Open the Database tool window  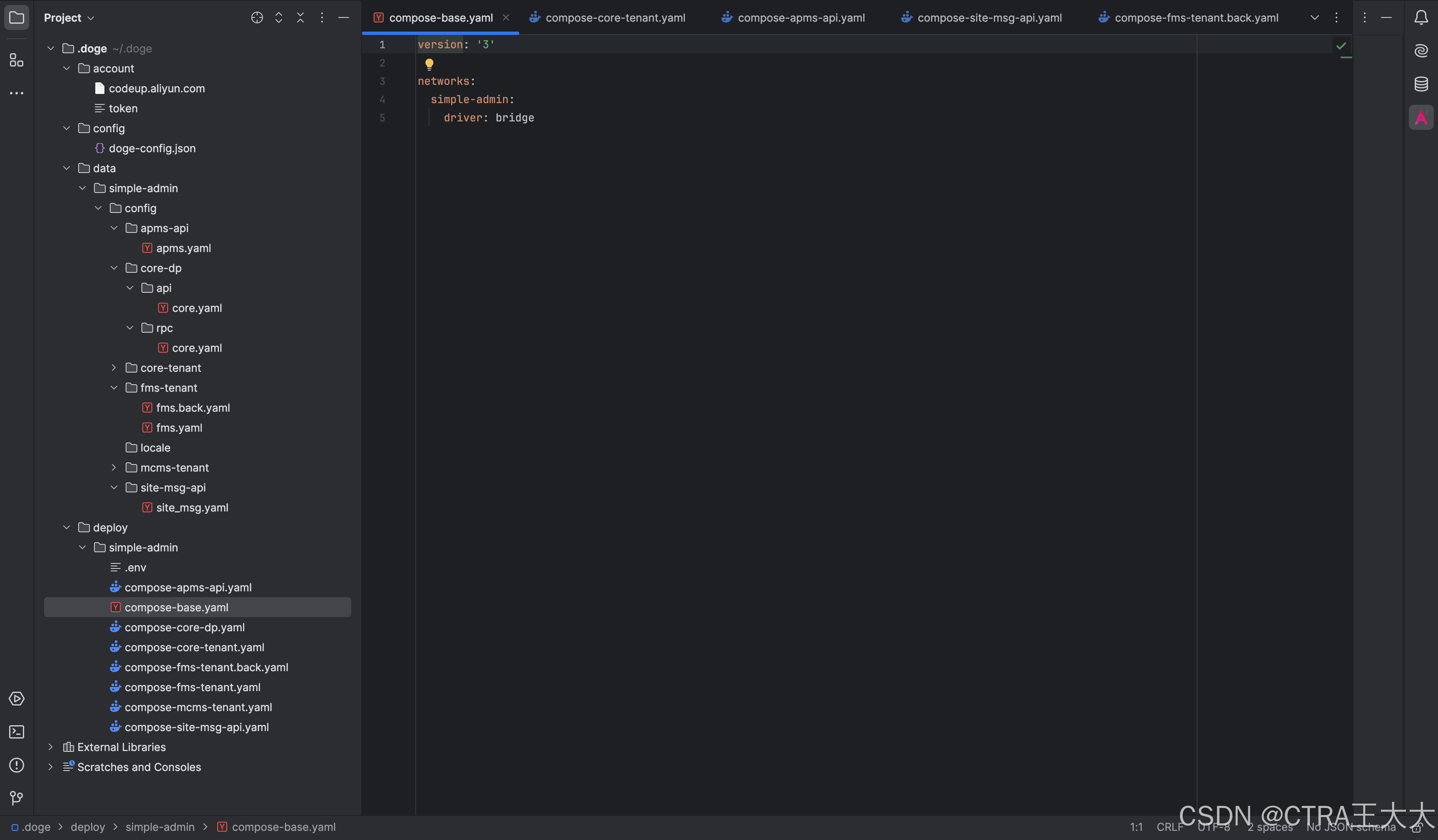point(1421,84)
